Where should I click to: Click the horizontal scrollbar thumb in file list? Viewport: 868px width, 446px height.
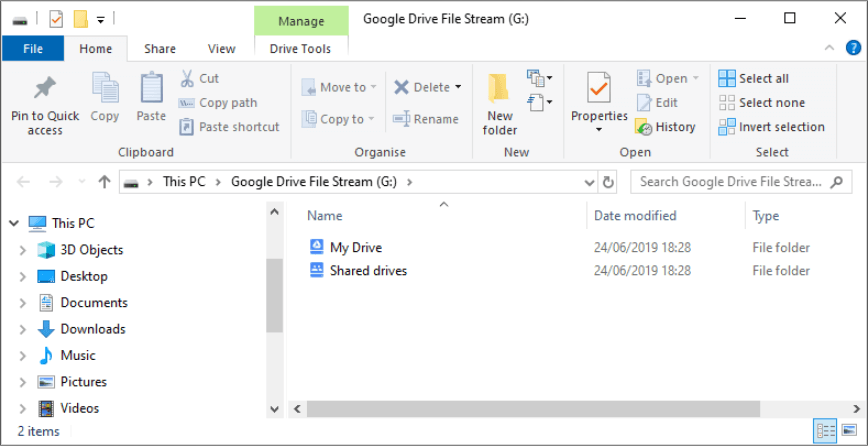click(534, 409)
